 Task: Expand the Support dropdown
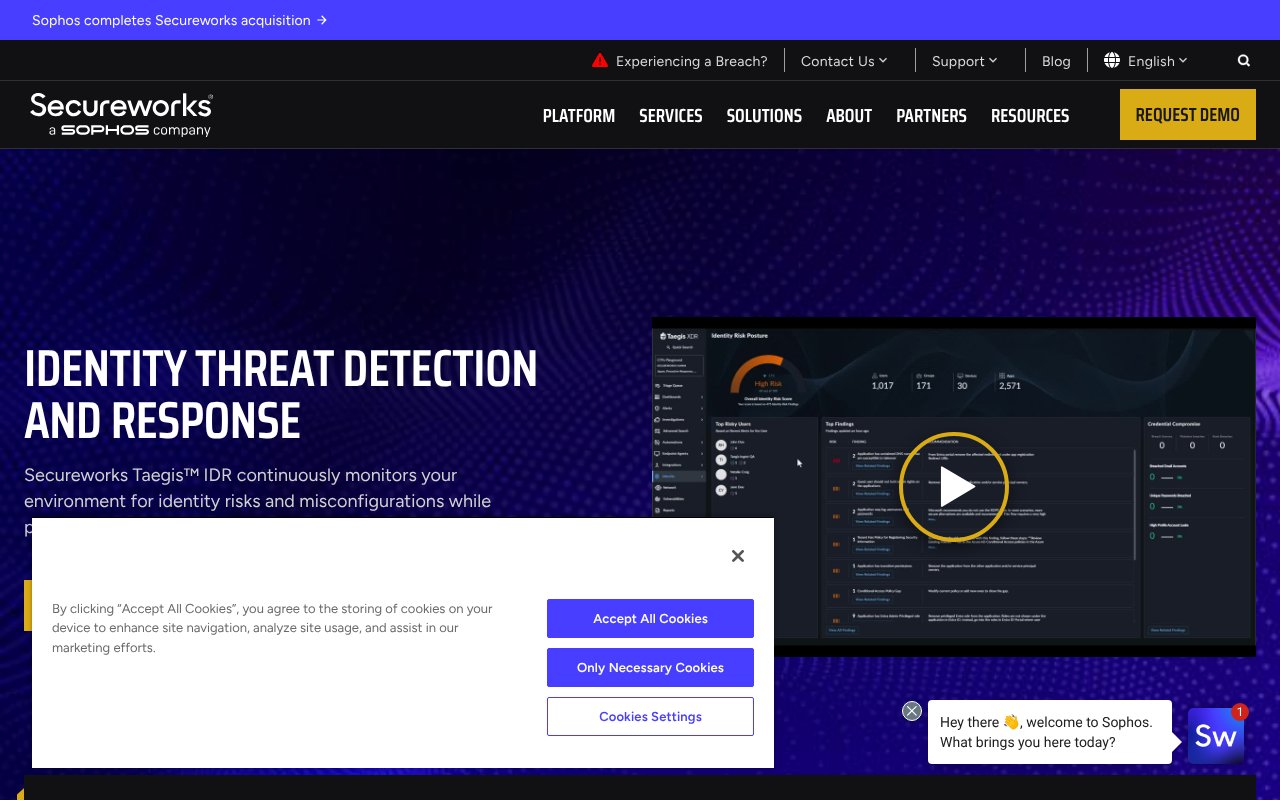pos(963,60)
